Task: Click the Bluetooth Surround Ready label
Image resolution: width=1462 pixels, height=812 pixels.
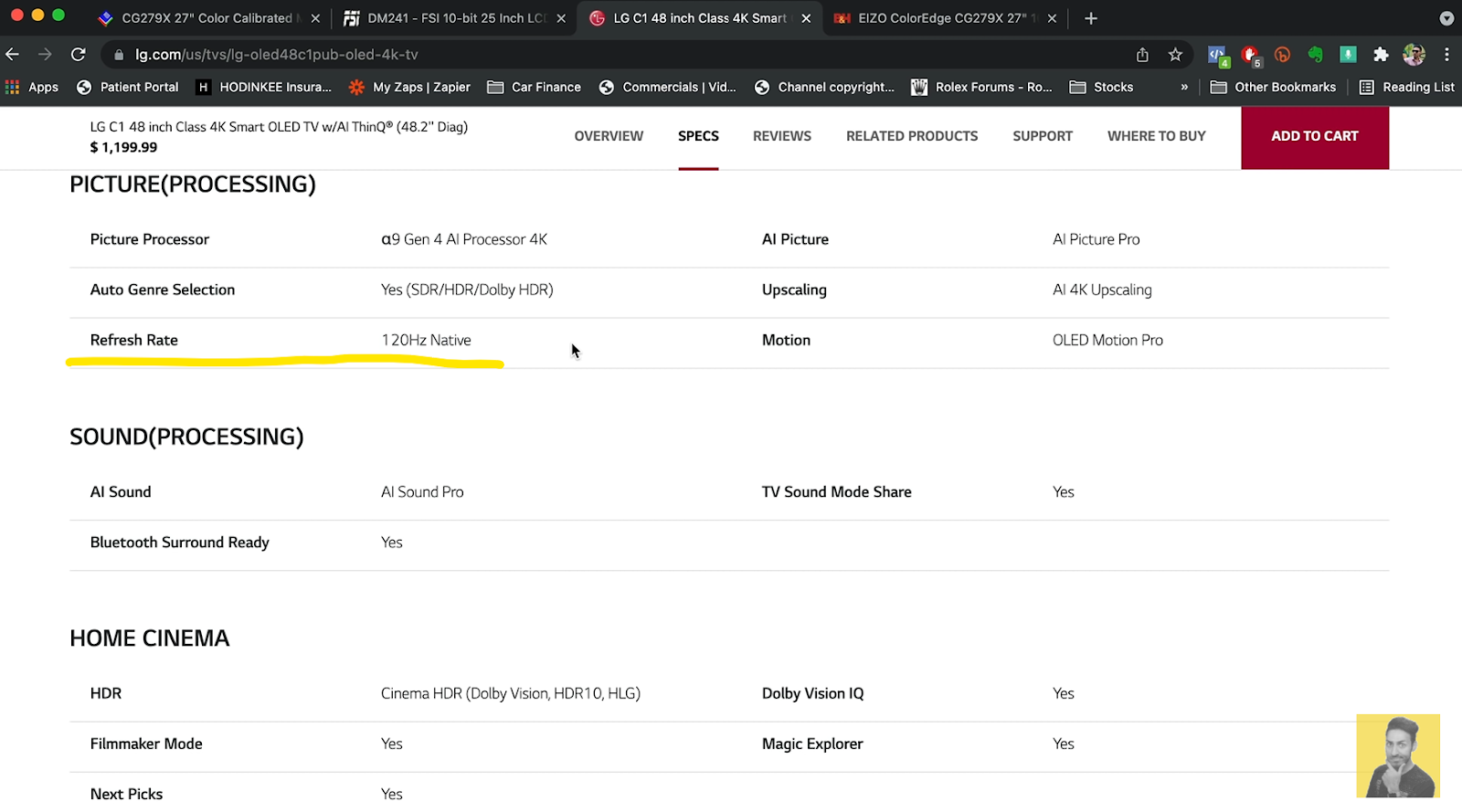Action: [180, 543]
